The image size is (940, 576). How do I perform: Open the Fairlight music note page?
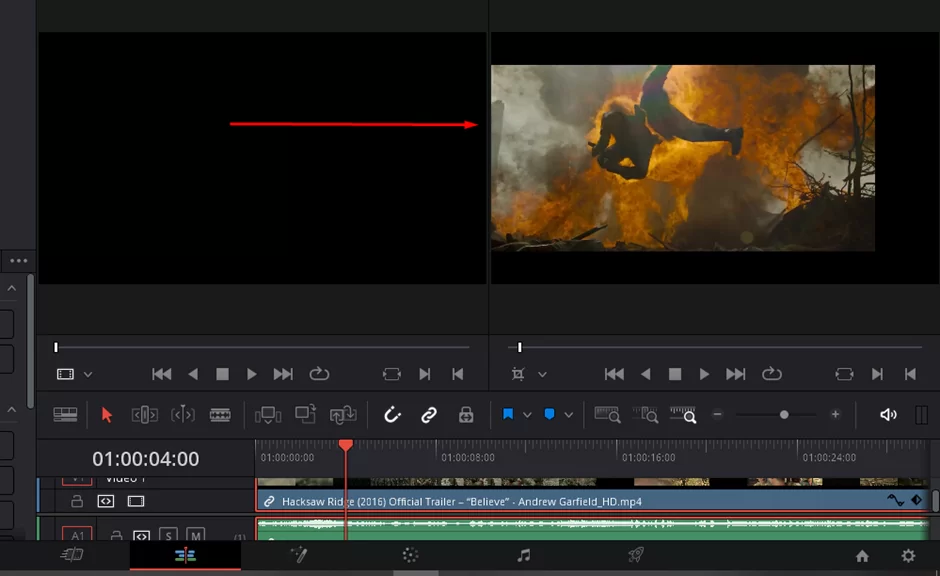coord(523,556)
